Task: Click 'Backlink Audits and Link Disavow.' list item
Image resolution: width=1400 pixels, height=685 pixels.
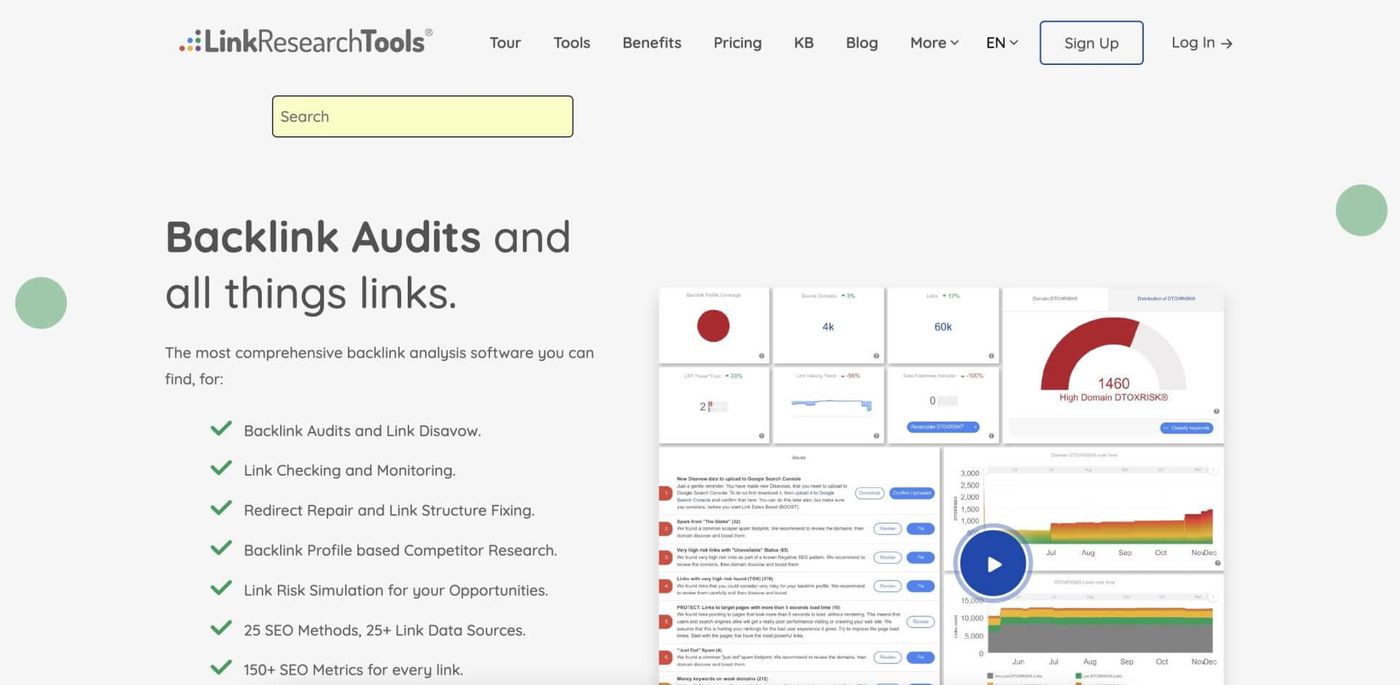Action: 362,431
